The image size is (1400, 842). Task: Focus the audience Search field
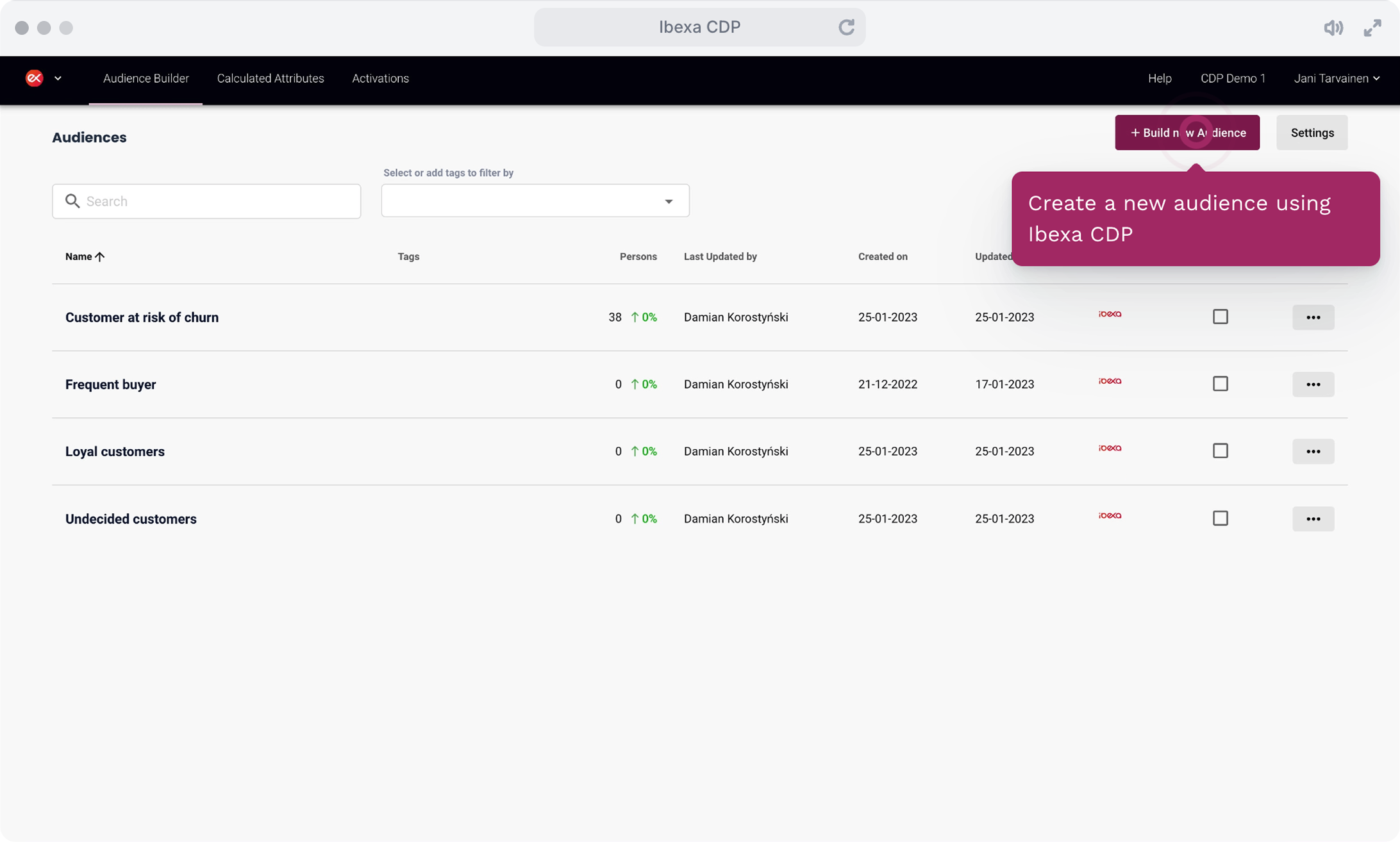point(206,201)
